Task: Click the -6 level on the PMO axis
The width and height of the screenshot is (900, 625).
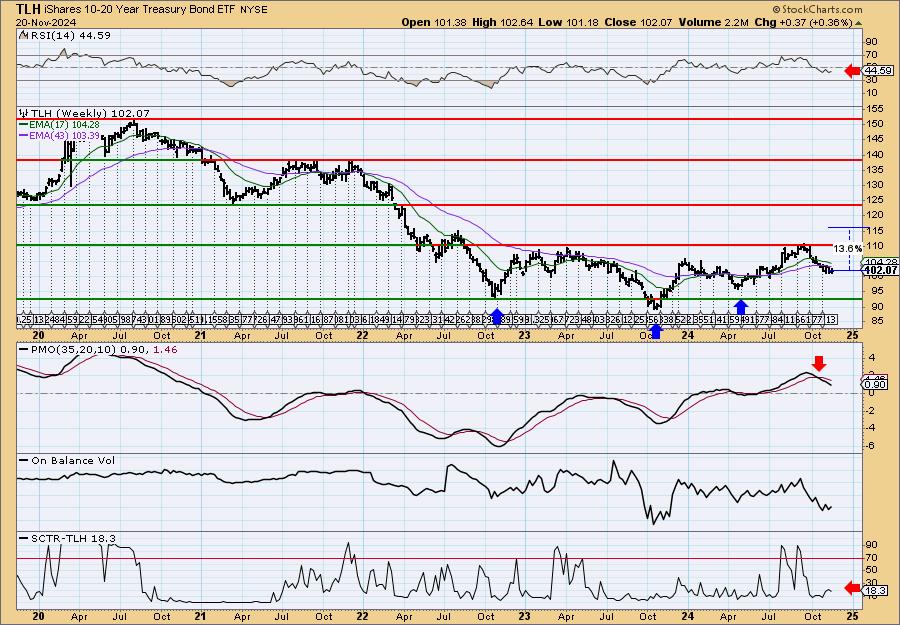Action: click(872, 446)
